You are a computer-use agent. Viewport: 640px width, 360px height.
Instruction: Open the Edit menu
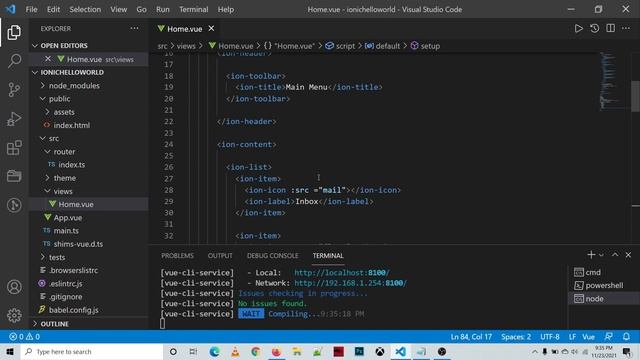pyautogui.click(x=53, y=9)
